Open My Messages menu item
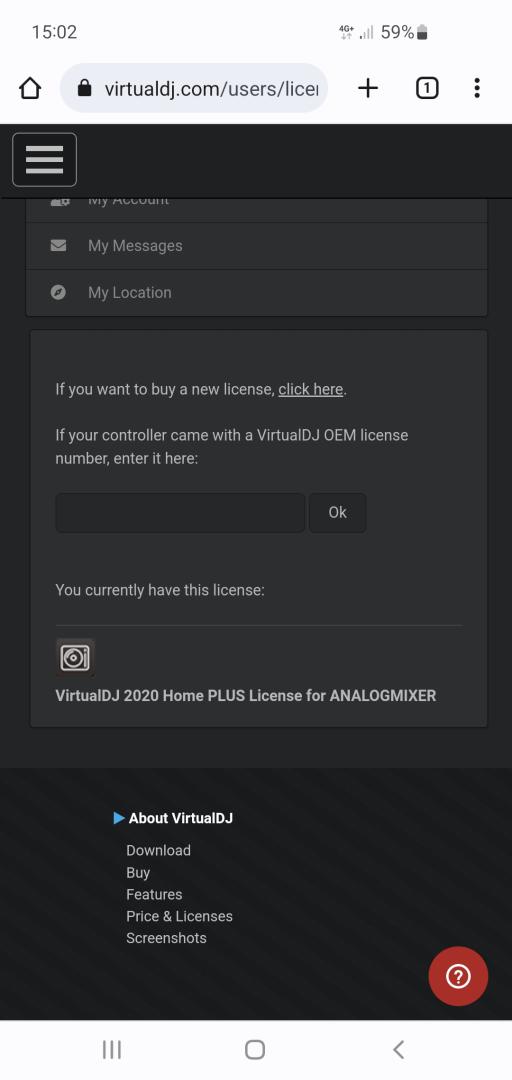This screenshot has height=1080, width=512. pos(256,246)
